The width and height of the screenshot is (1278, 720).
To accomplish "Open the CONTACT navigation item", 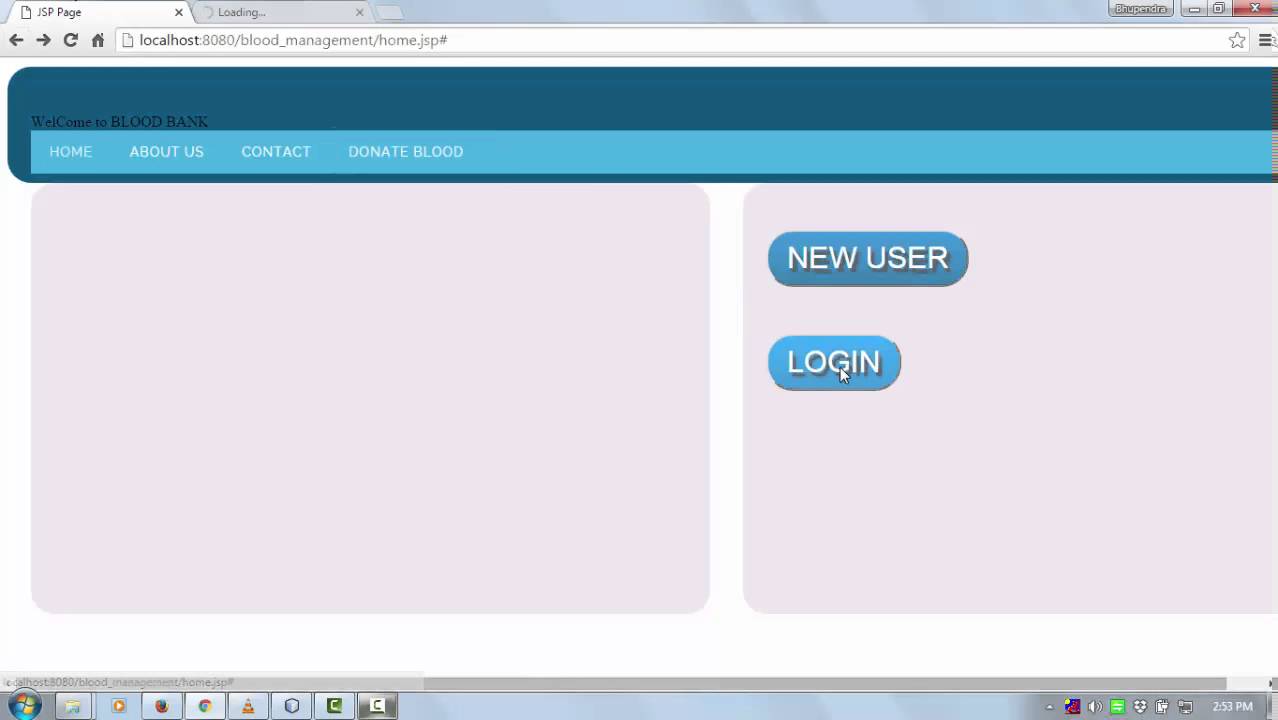I will pos(276,152).
